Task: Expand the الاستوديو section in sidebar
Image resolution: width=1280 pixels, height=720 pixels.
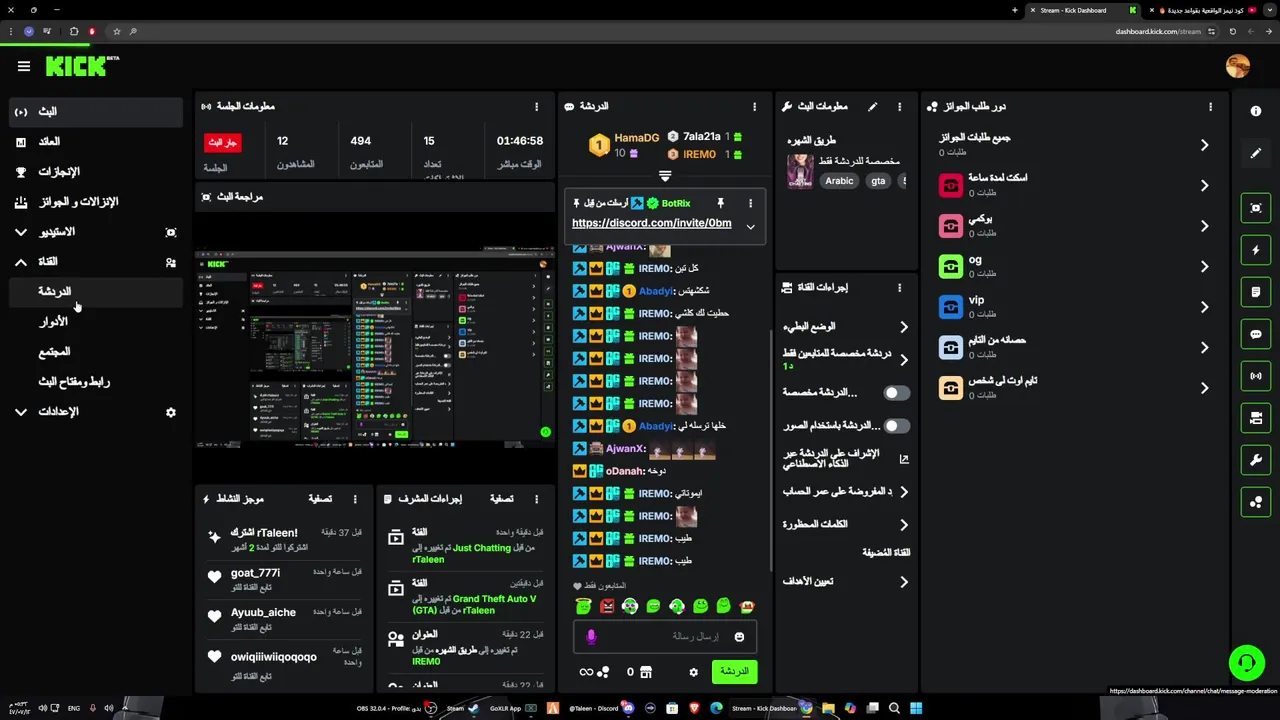Action: pos(21,232)
